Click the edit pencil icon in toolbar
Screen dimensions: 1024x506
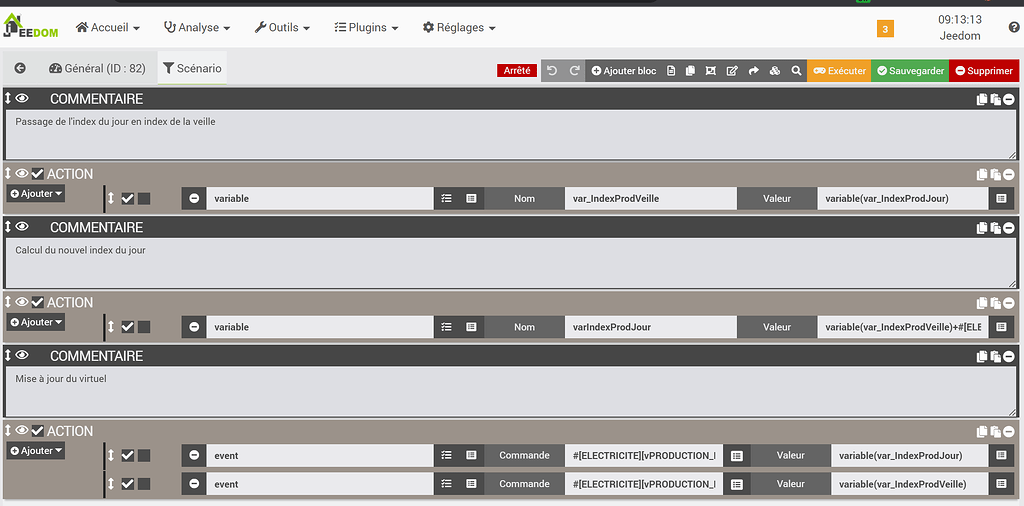point(732,71)
